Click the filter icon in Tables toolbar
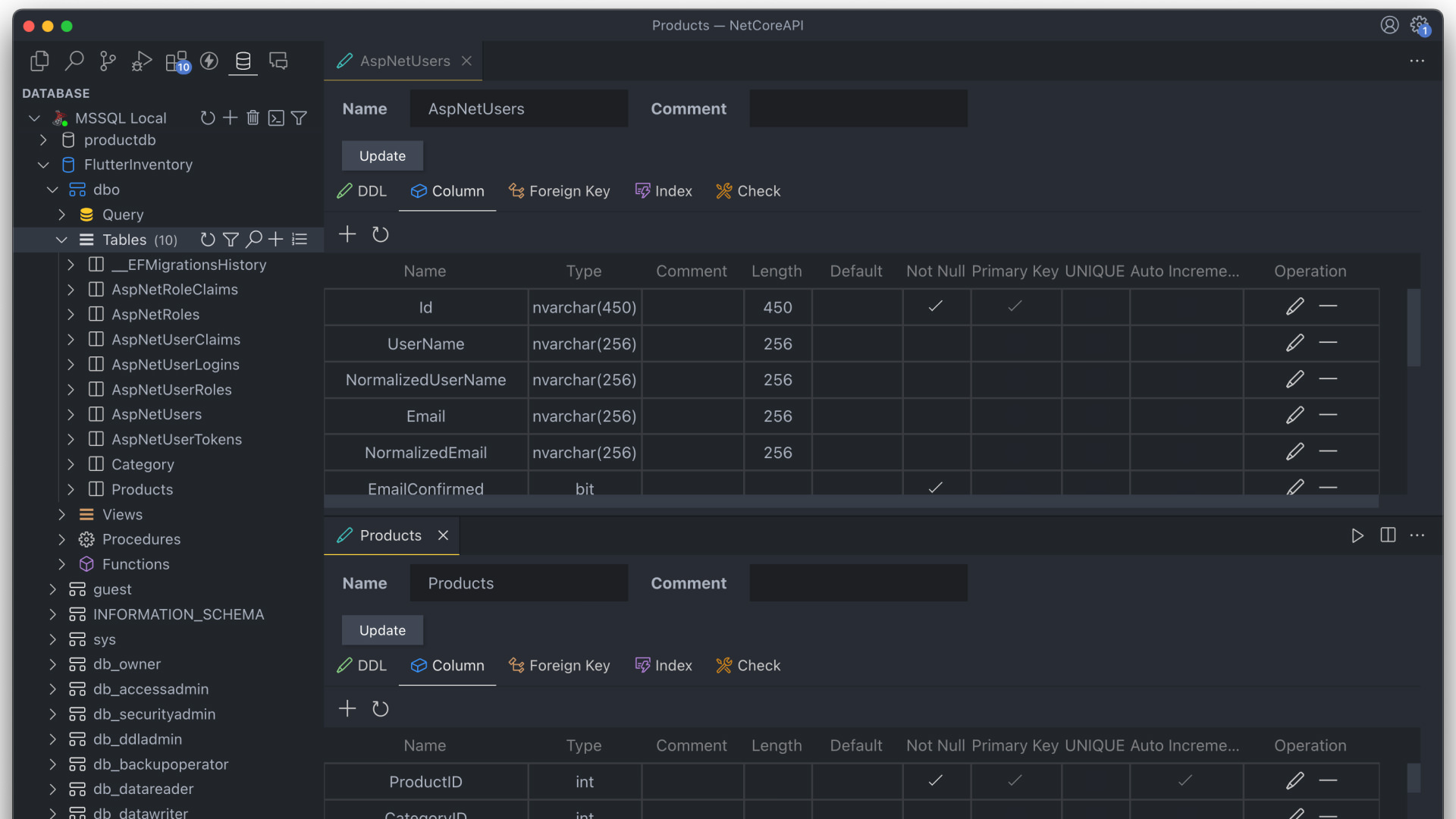 (x=228, y=239)
